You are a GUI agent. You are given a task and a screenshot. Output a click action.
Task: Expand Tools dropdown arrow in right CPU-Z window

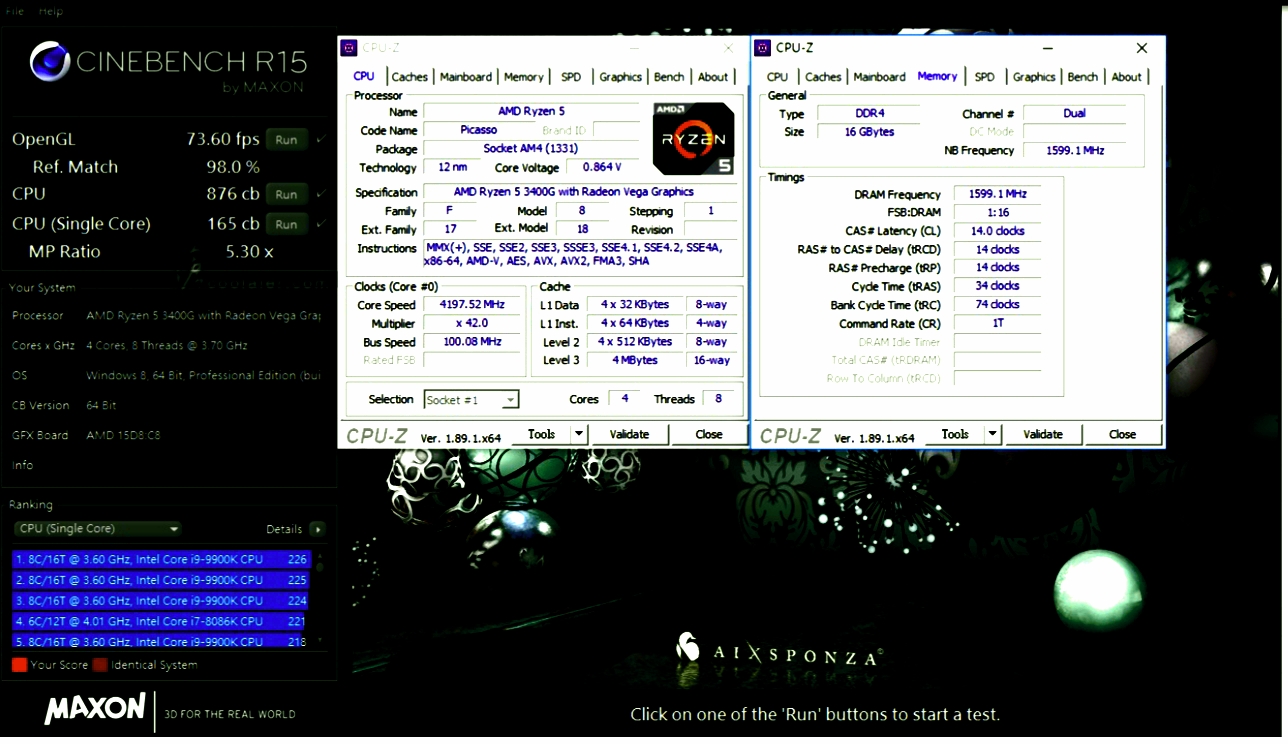[993, 434]
